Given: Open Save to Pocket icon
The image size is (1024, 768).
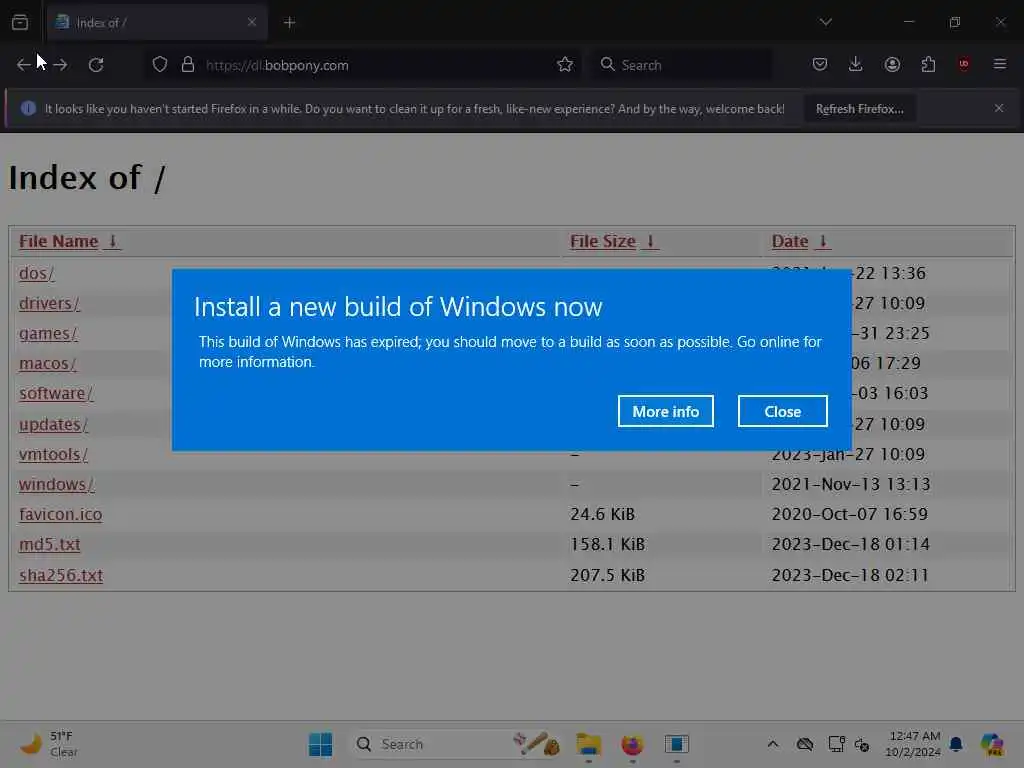Looking at the screenshot, I should pyautogui.click(x=820, y=64).
